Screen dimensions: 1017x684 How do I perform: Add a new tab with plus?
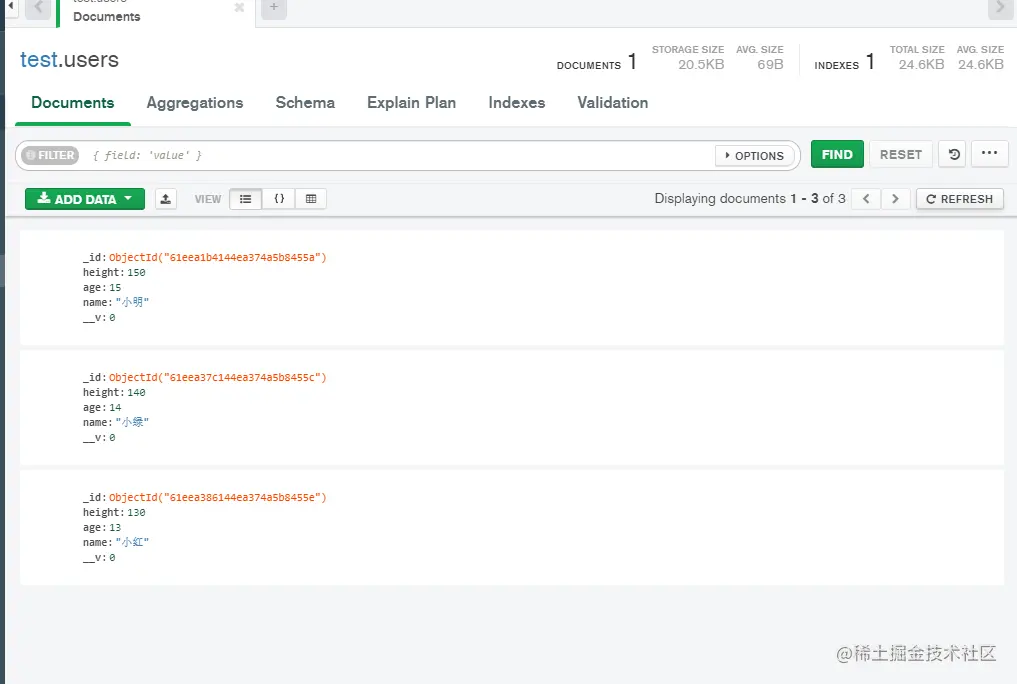click(274, 8)
